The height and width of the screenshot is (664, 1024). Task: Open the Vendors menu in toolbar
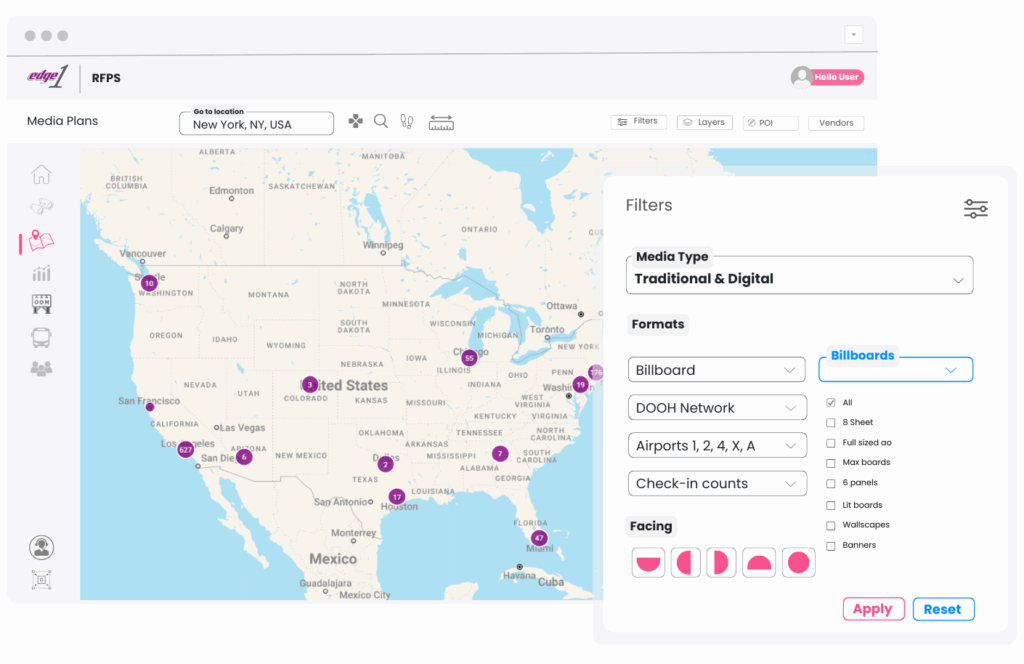(x=836, y=123)
